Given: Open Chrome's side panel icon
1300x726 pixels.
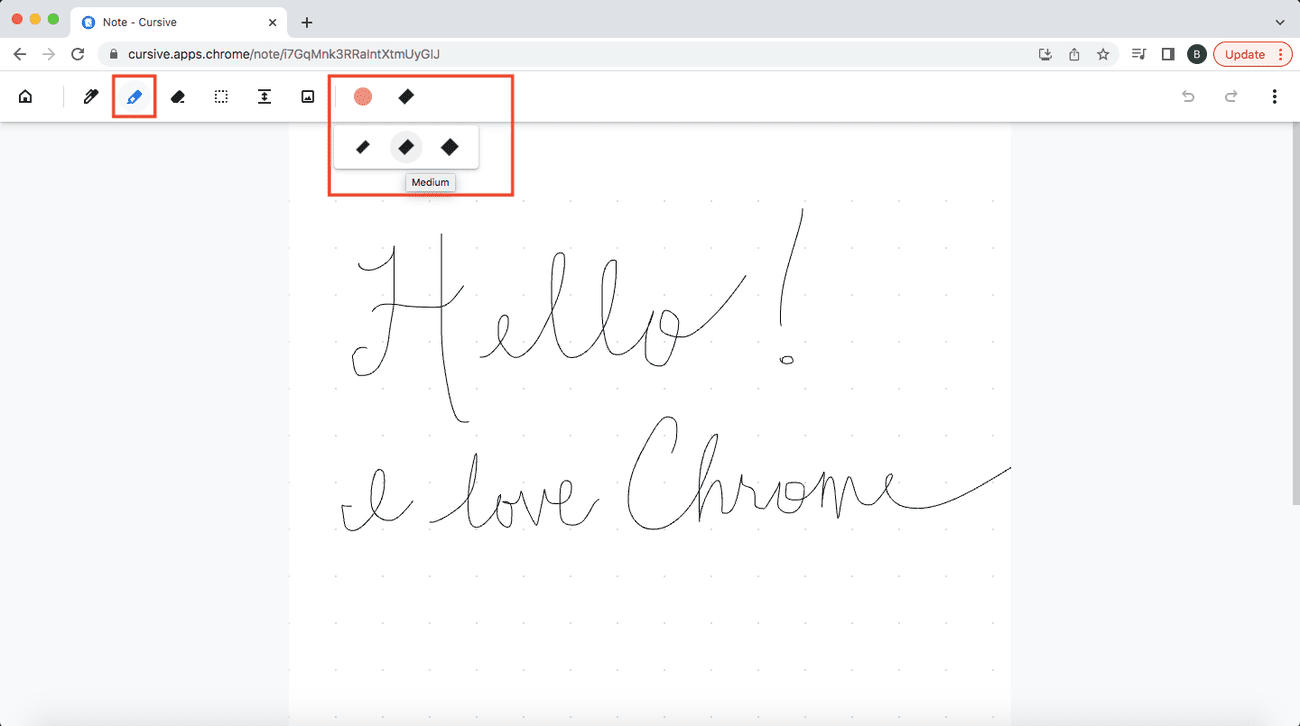Looking at the screenshot, I should tap(1167, 54).
